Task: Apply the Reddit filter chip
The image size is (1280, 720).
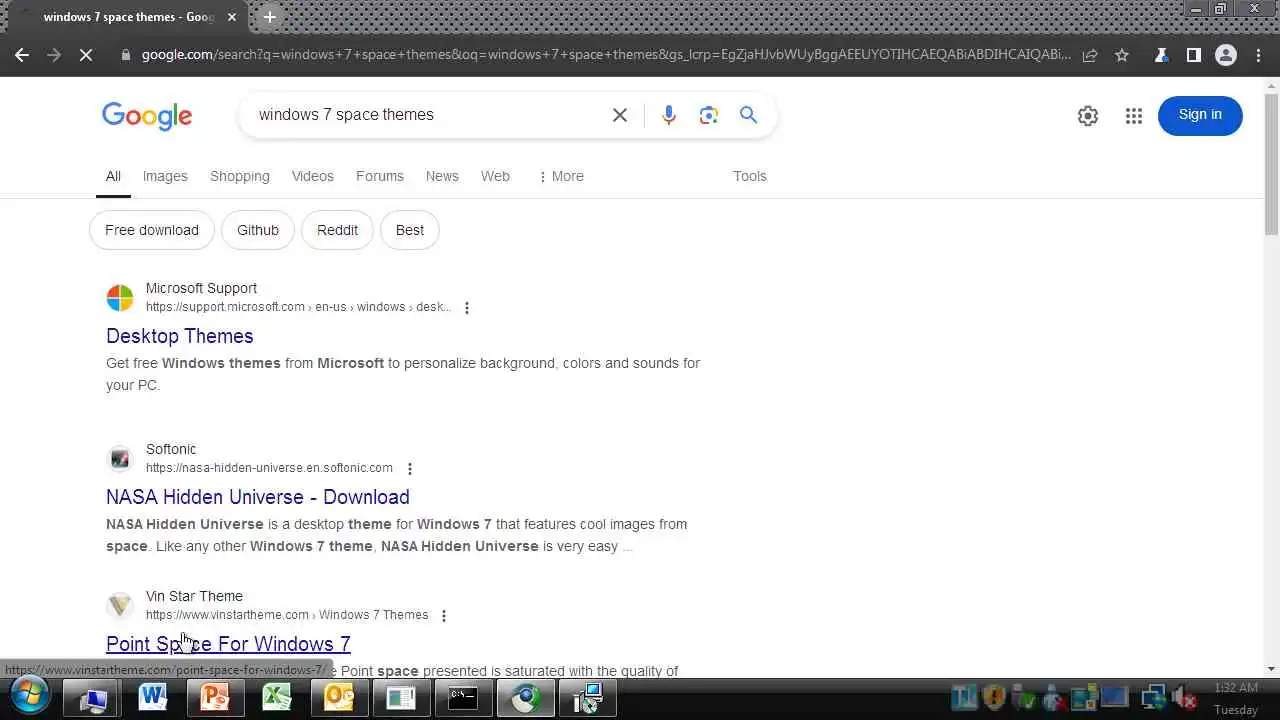Action: 337,230
